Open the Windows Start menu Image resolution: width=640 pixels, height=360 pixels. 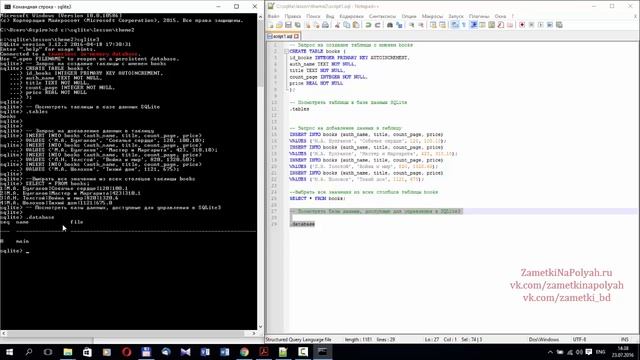(x=9, y=352)
